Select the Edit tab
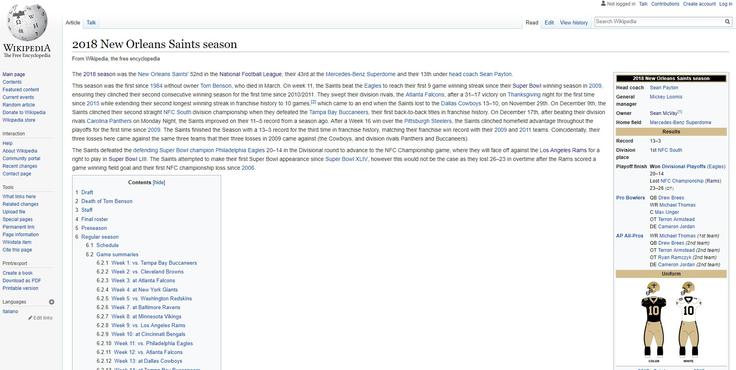 coord(549,23)
